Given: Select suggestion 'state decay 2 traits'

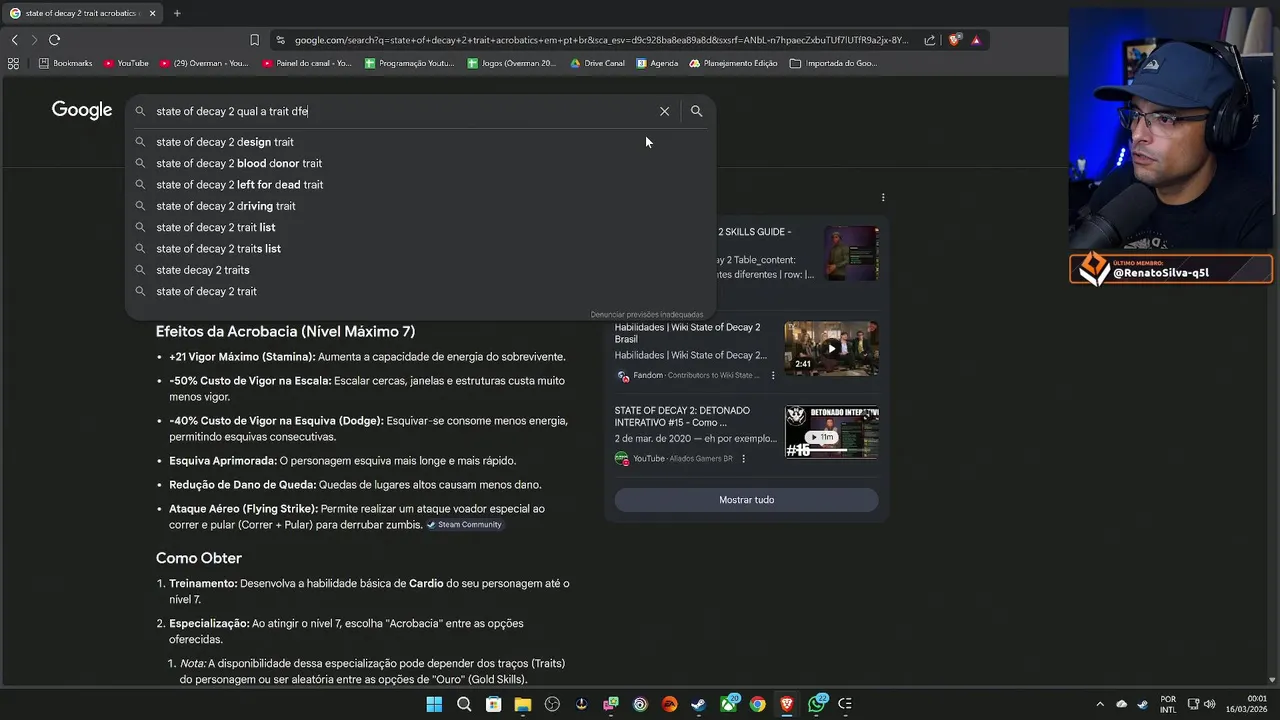Looking at the screenshot, I should (x=420, y=270).
